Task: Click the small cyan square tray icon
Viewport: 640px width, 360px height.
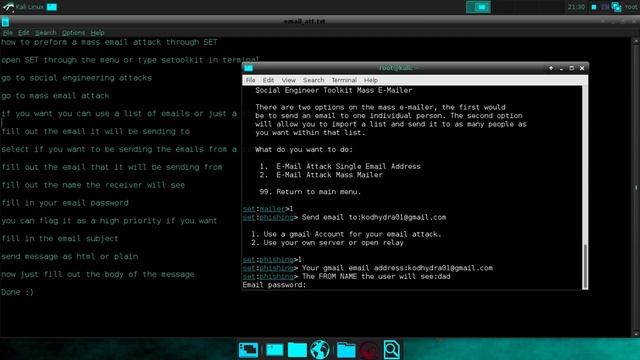Action: (594, 7)
